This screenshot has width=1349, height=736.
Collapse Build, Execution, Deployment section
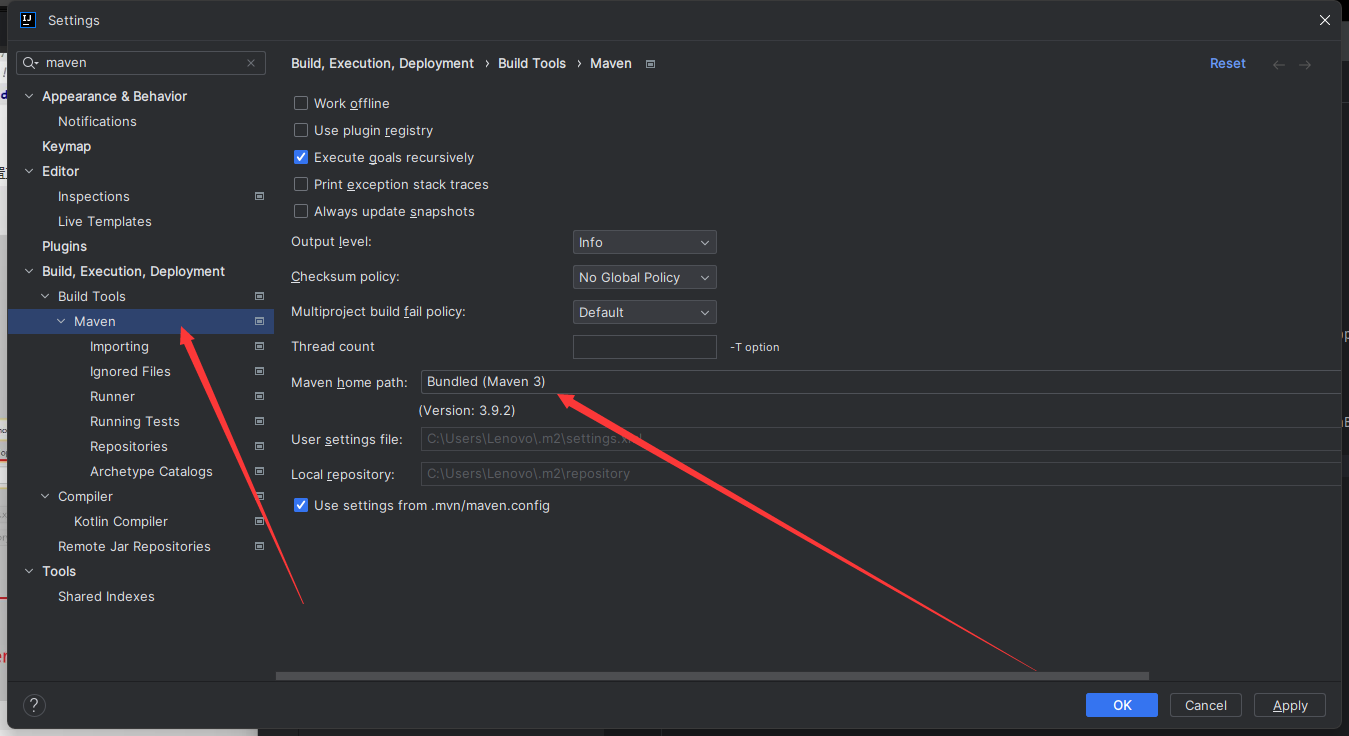point(29,271)
